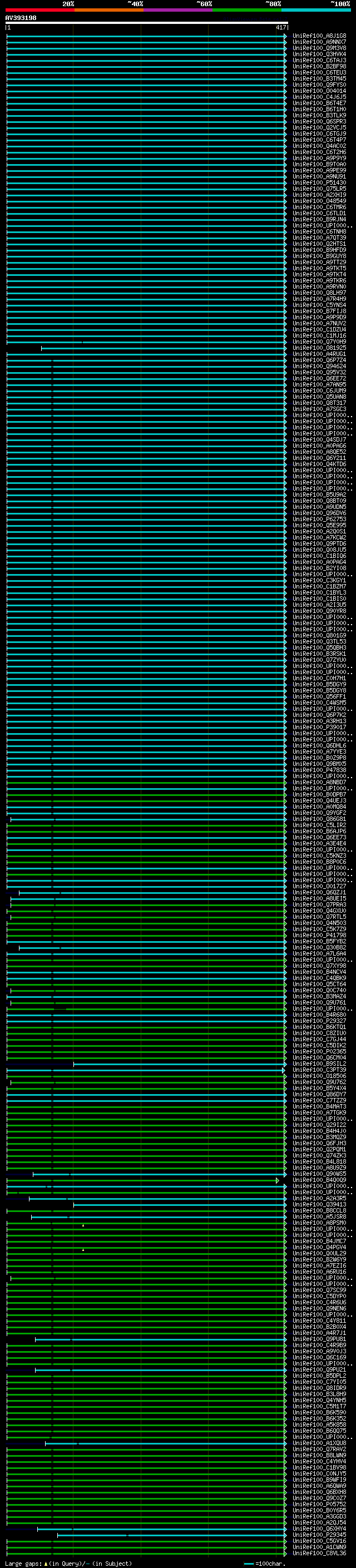Click yellow gap marker on UniRef100_A8PSM0 row
The image size is (356, 1568).
click(x=83, y=1225)
